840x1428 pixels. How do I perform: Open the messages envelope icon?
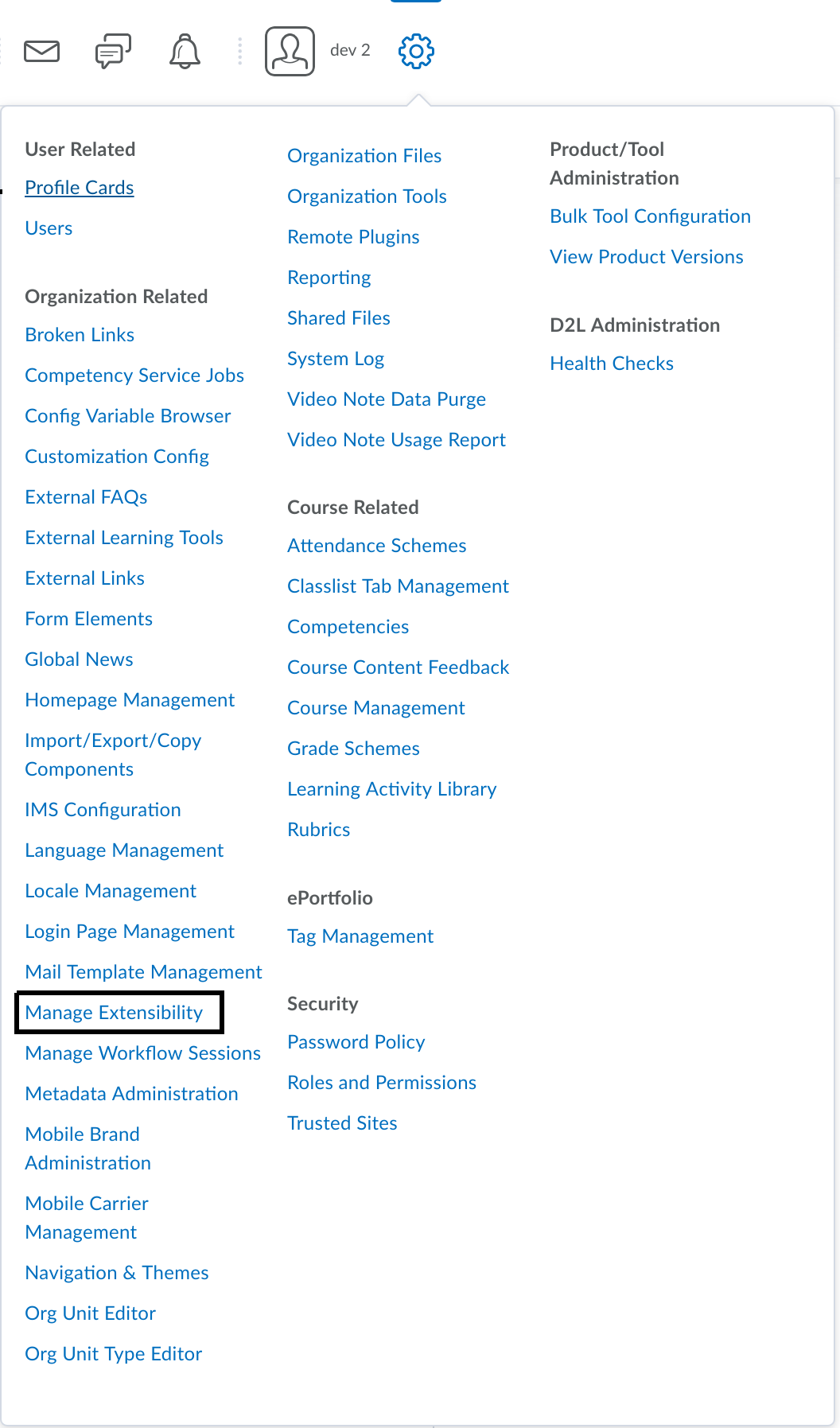click(x=42, y=52)
